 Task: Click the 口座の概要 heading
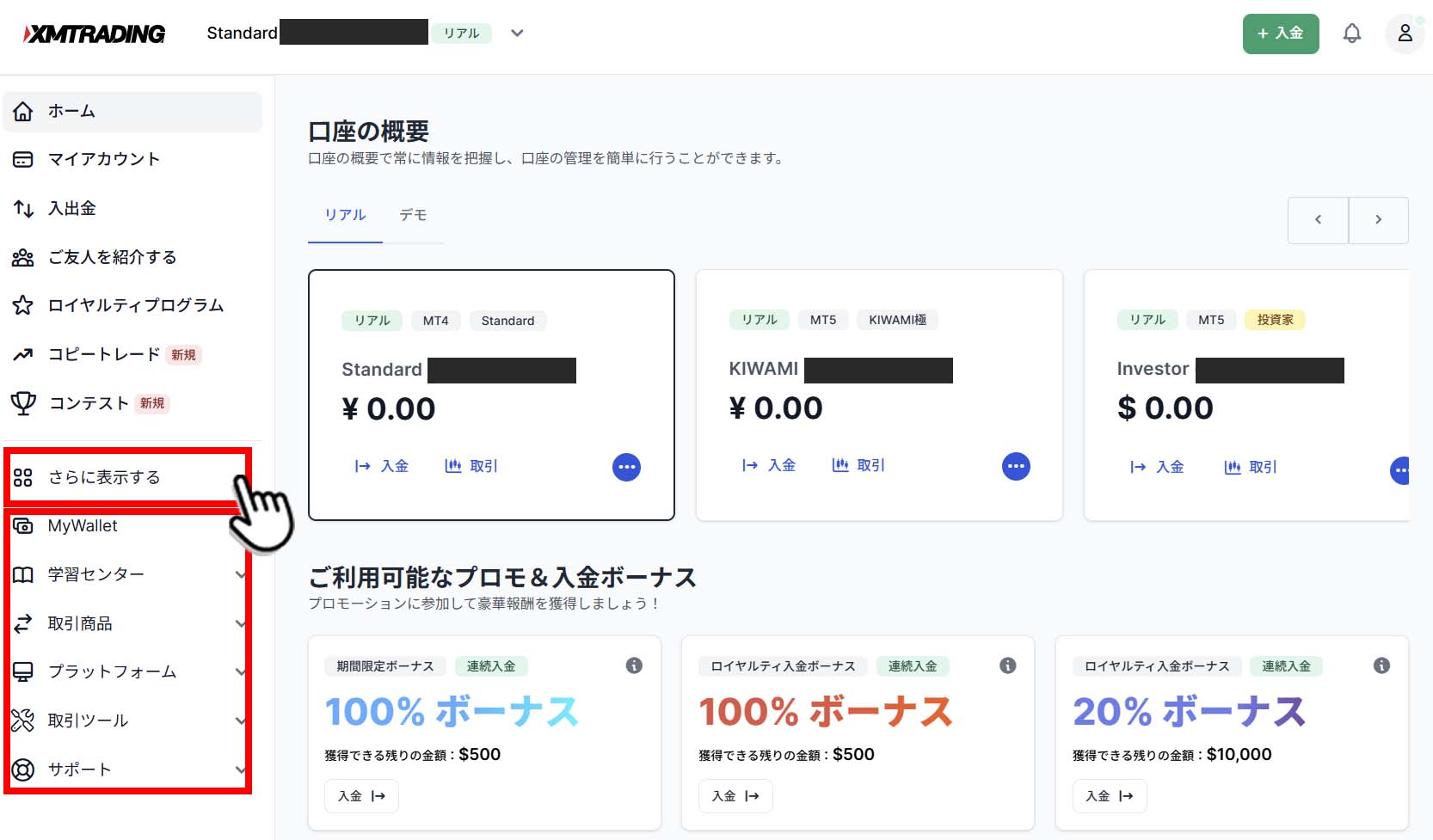[x=368, y=132]
